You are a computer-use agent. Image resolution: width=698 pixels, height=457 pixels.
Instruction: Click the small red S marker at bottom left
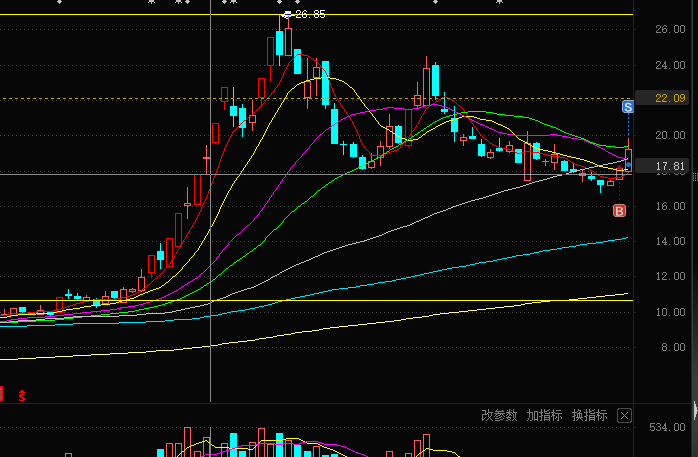[22, 395]
